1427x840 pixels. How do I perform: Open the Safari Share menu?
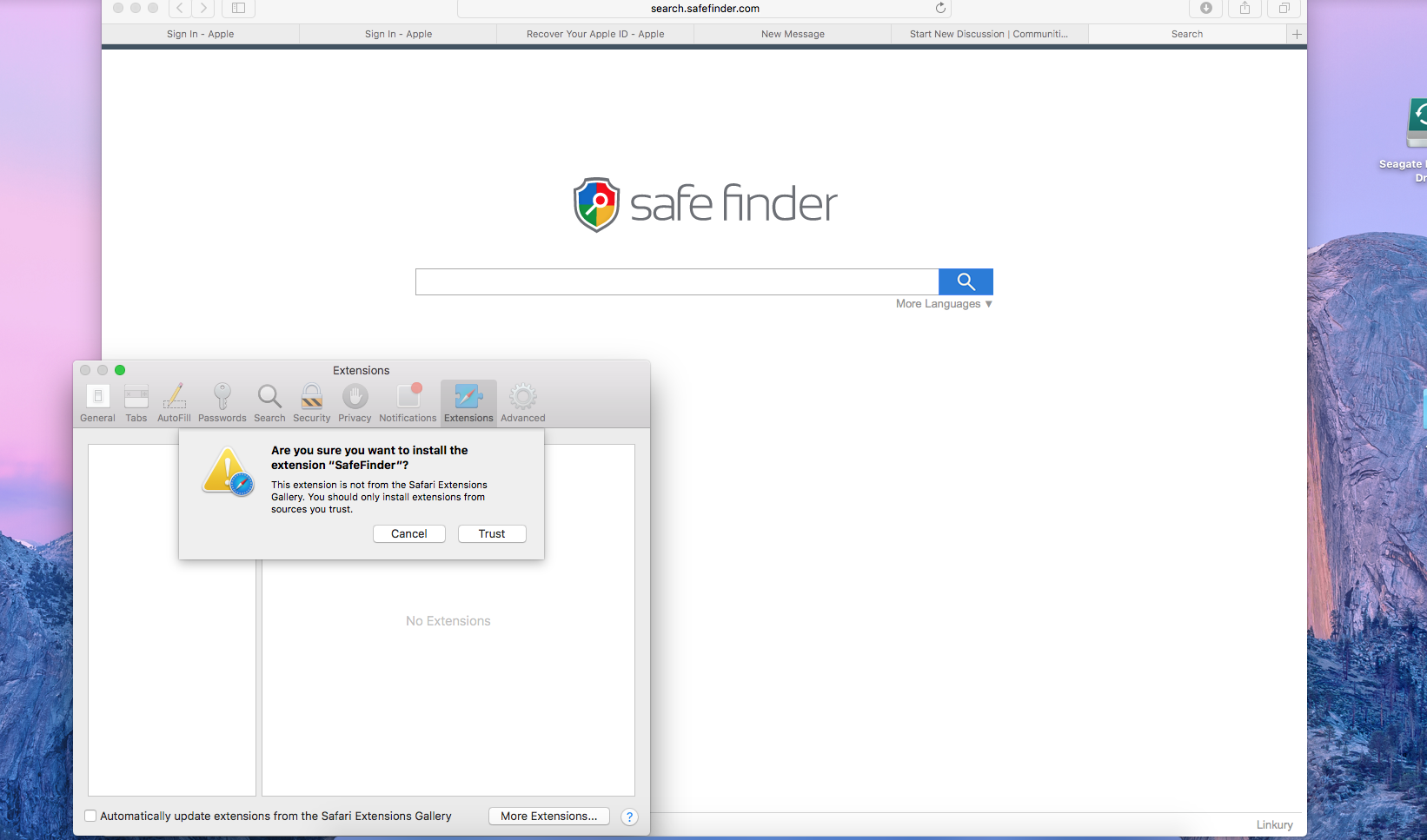coord(1244,9)
